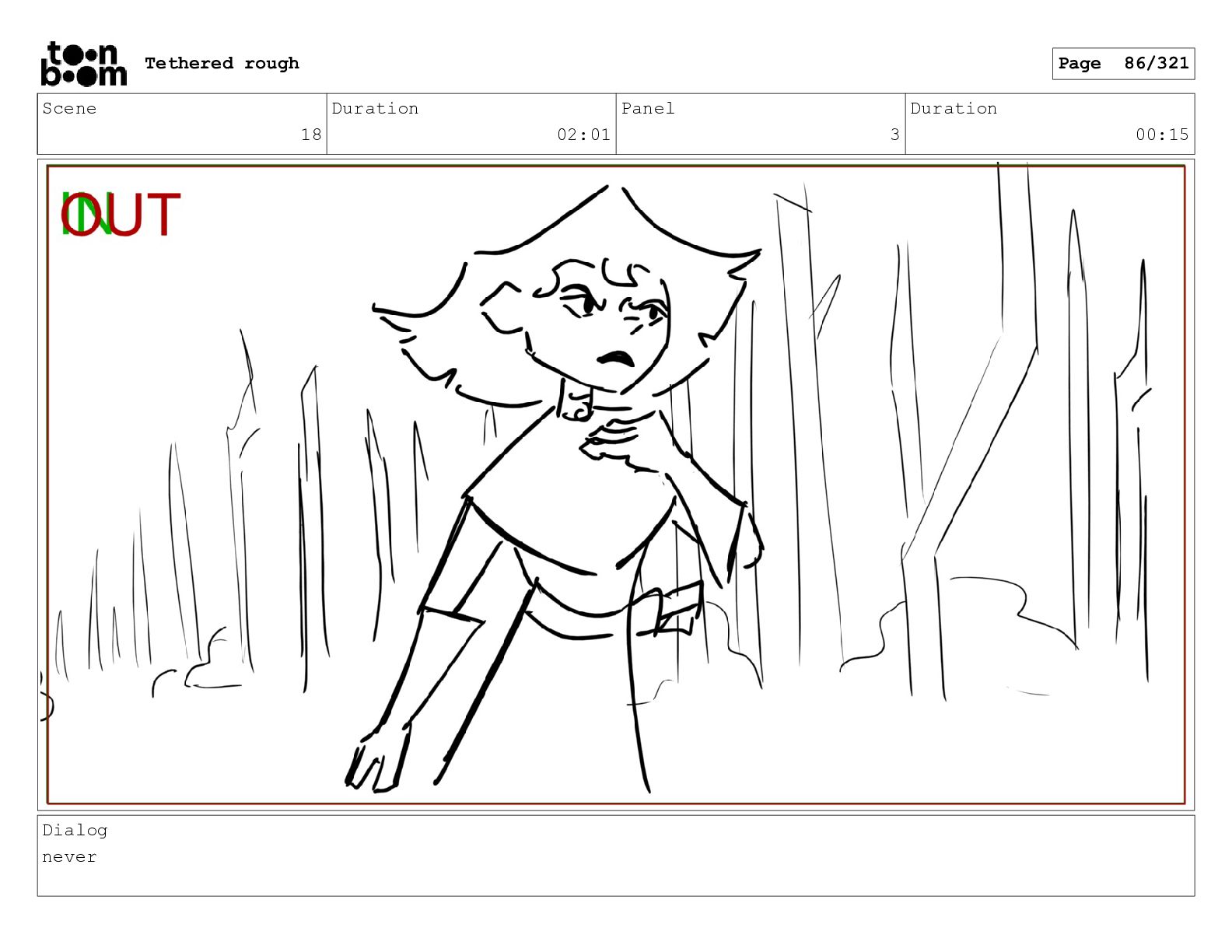Image resolution: width=1232 pixels, height=952 pixels.
Task: Click the panel duration value '00:15'
Action: (x=1162, y=135)
